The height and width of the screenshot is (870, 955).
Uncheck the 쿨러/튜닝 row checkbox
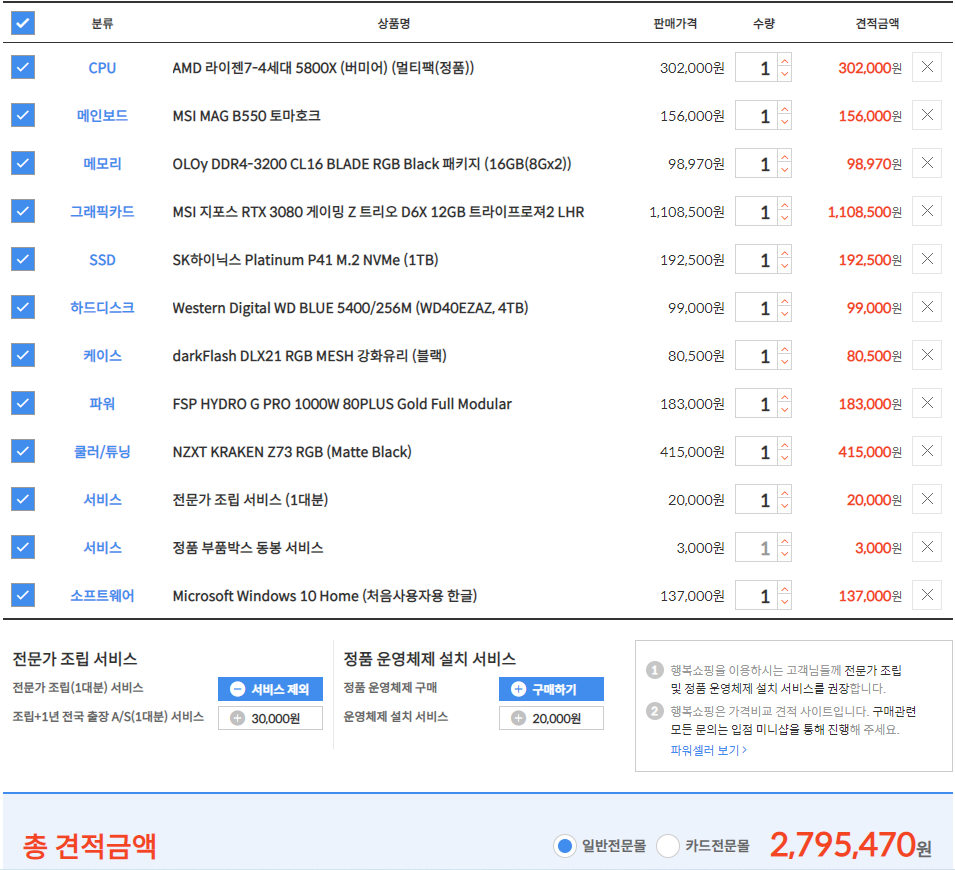23,451
